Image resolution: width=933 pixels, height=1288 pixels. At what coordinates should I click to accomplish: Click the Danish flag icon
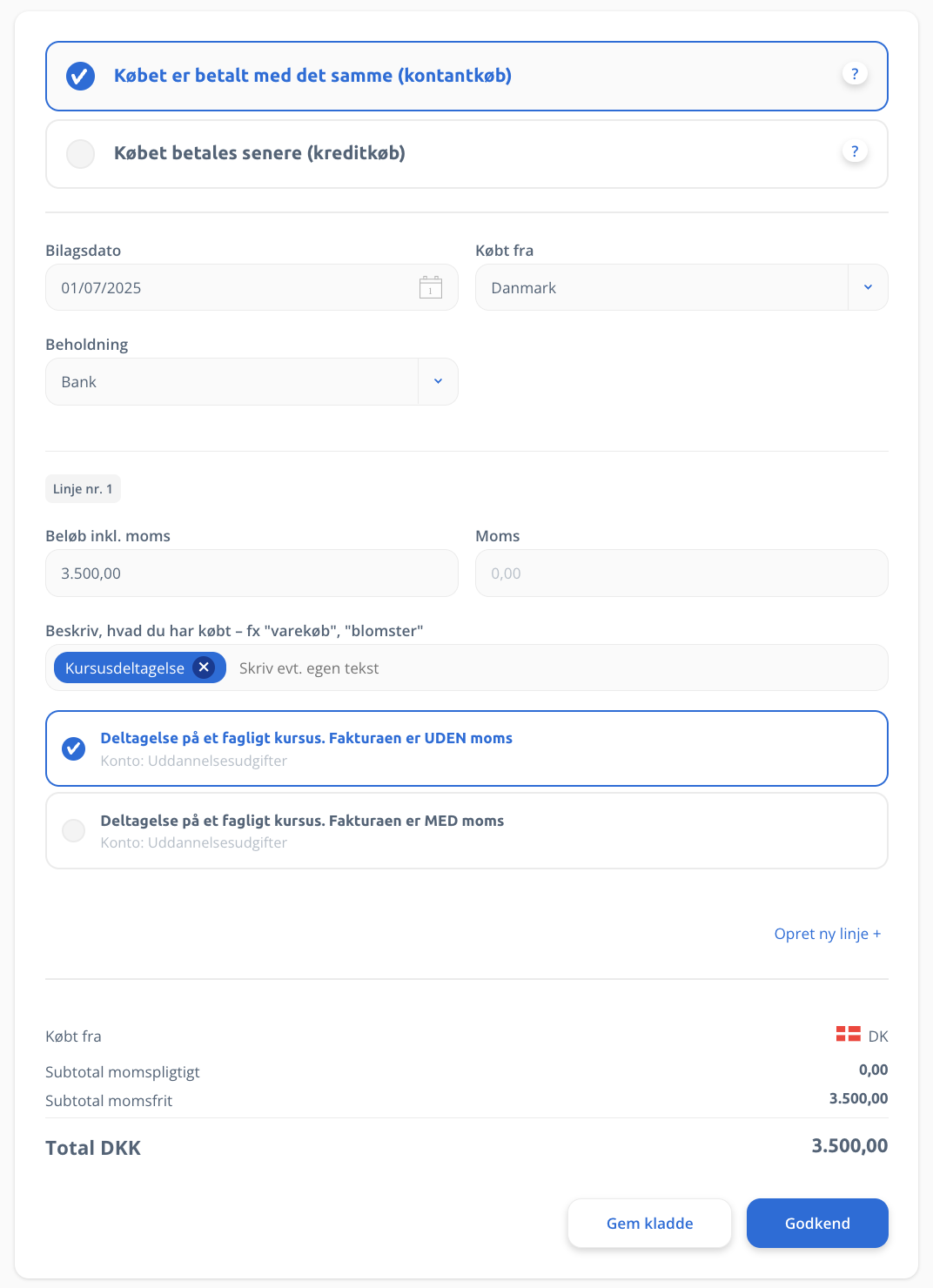click(x=848, y=1034)
